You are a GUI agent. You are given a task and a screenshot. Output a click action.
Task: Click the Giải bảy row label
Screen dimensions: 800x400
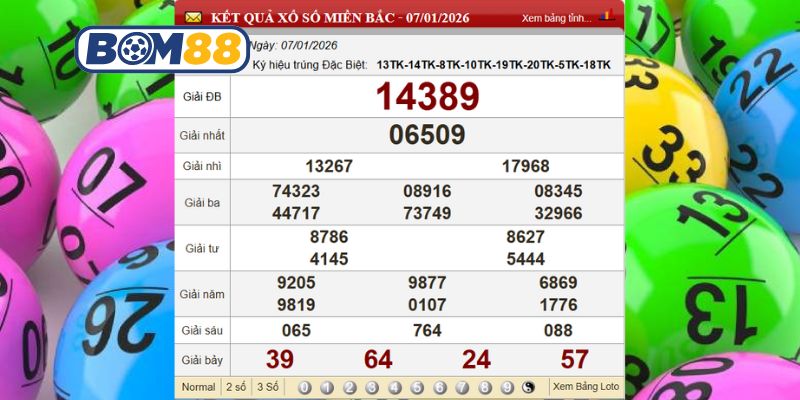pos(202,360)
